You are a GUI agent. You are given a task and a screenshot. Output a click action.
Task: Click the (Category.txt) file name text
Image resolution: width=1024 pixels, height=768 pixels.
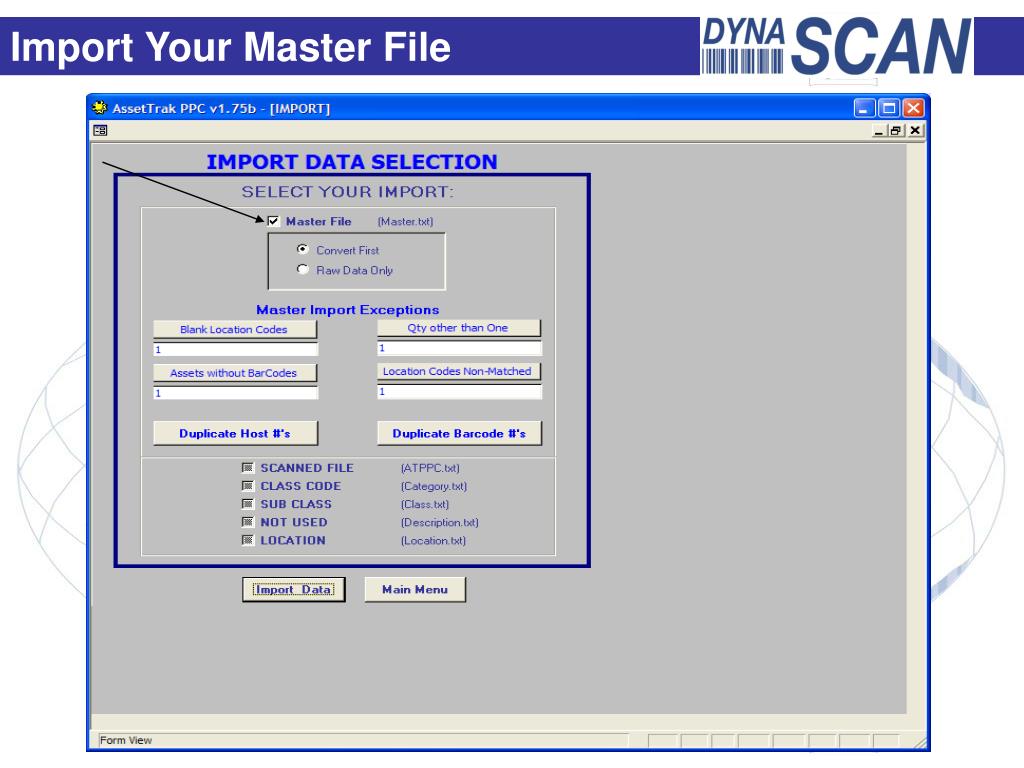coord(434,487)
